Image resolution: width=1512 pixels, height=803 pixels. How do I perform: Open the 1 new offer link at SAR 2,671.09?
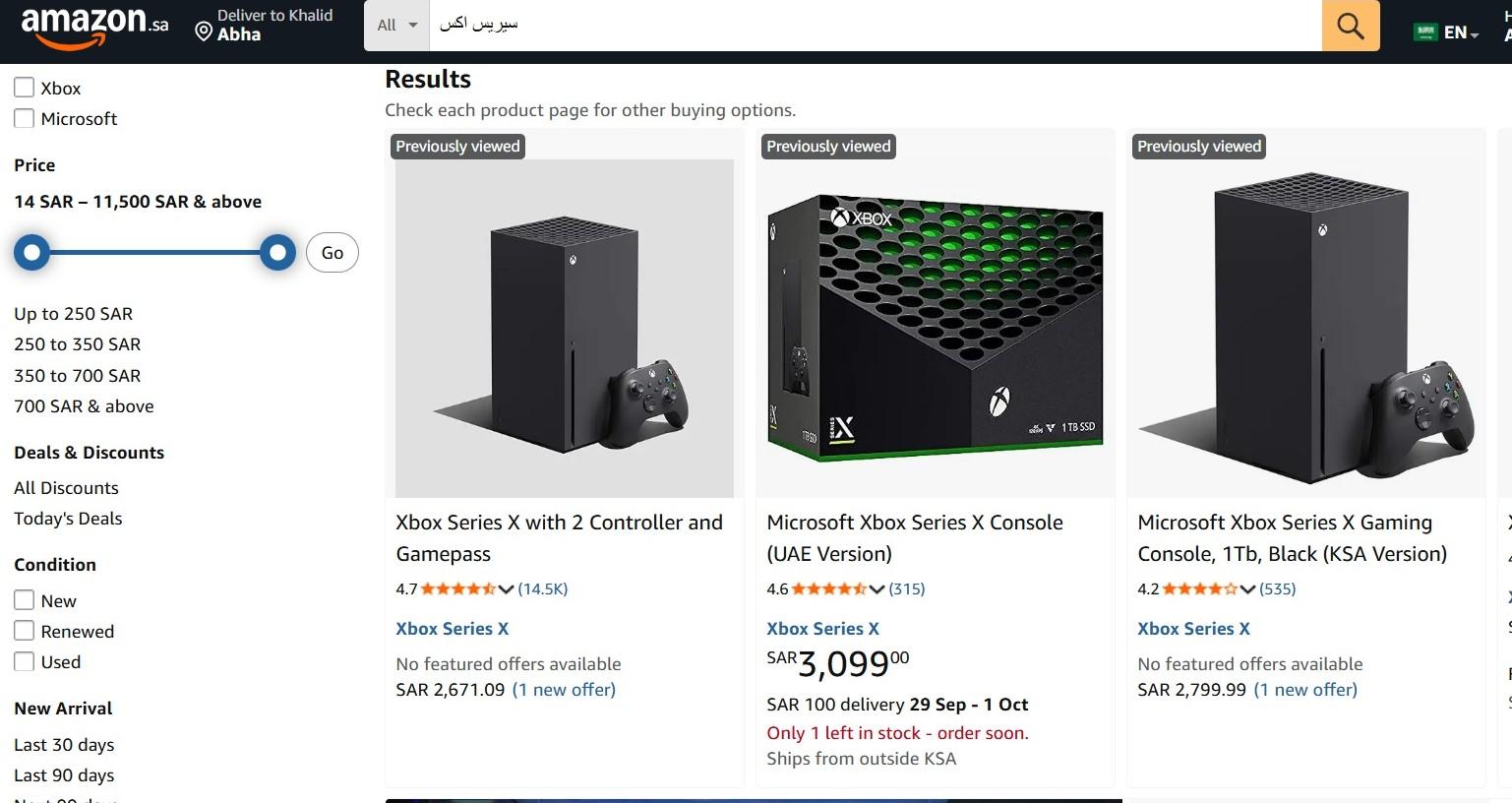564,690
